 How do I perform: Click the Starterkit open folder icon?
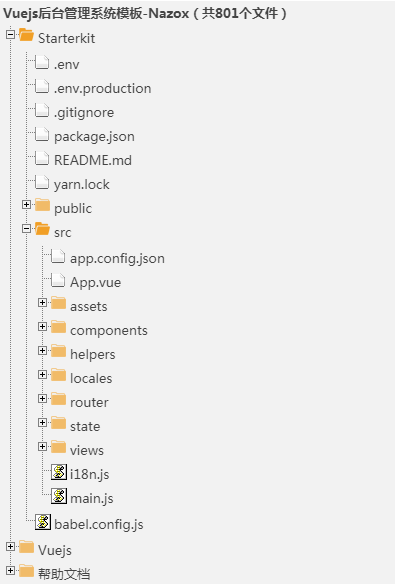(x=26, y=35)
